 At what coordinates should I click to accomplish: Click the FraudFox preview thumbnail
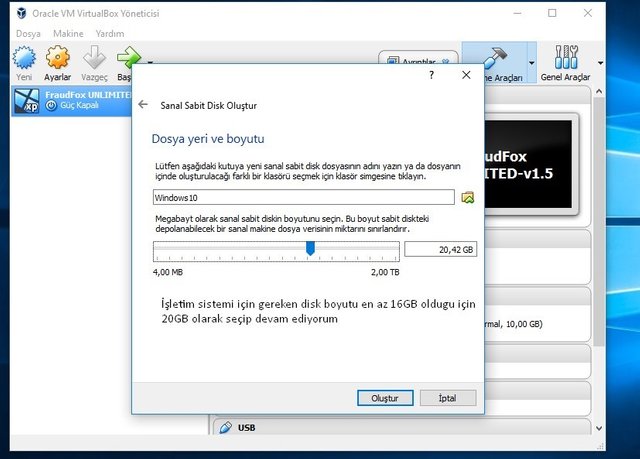tap(528, 164)
